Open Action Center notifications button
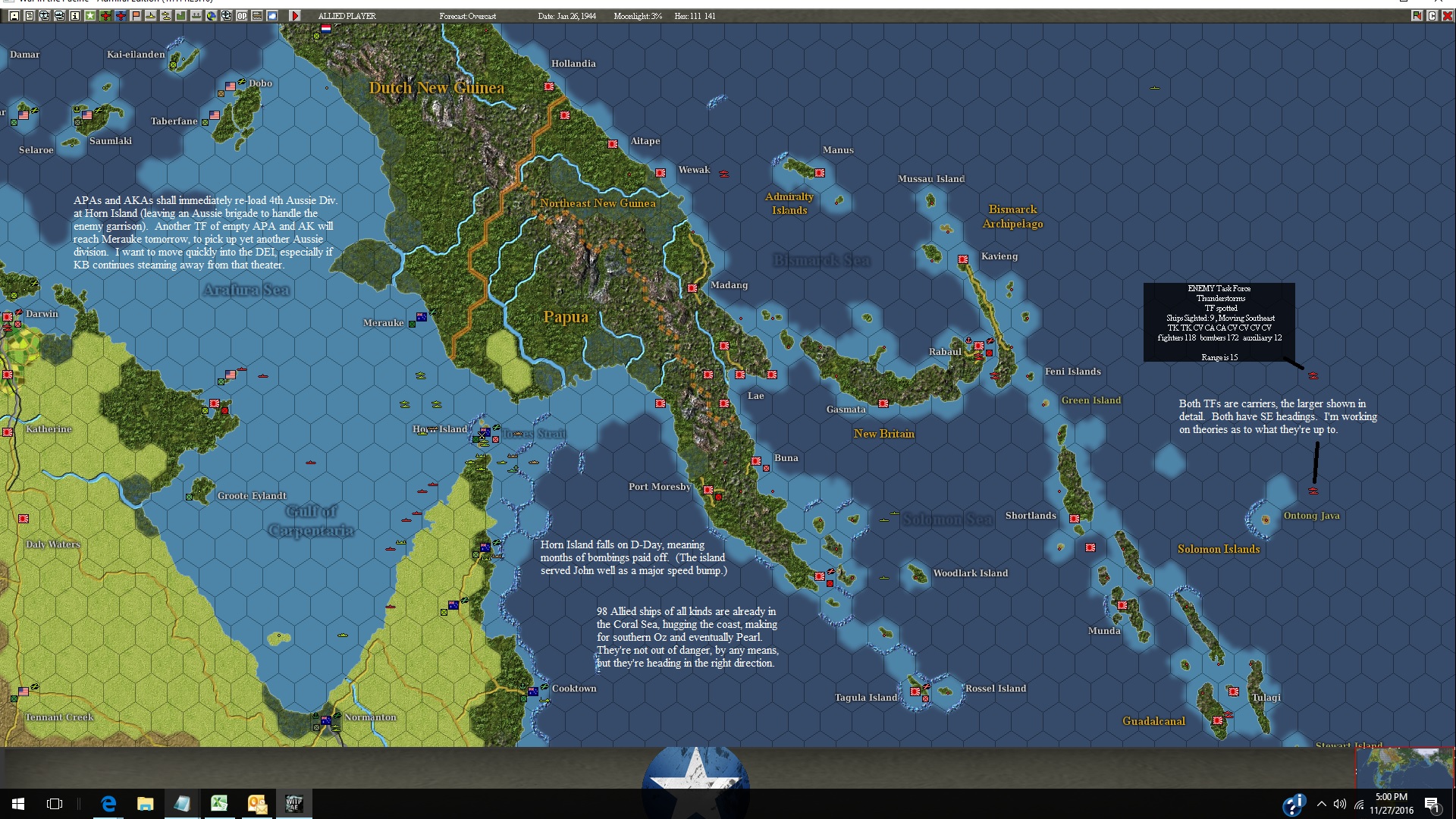Image resolution: width=1456 pixels, height=819 pixels. (x=1432, y=804)
